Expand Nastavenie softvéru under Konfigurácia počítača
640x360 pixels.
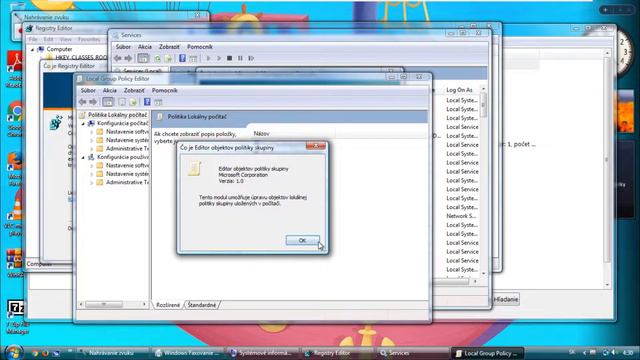click(x=91, y=132)
